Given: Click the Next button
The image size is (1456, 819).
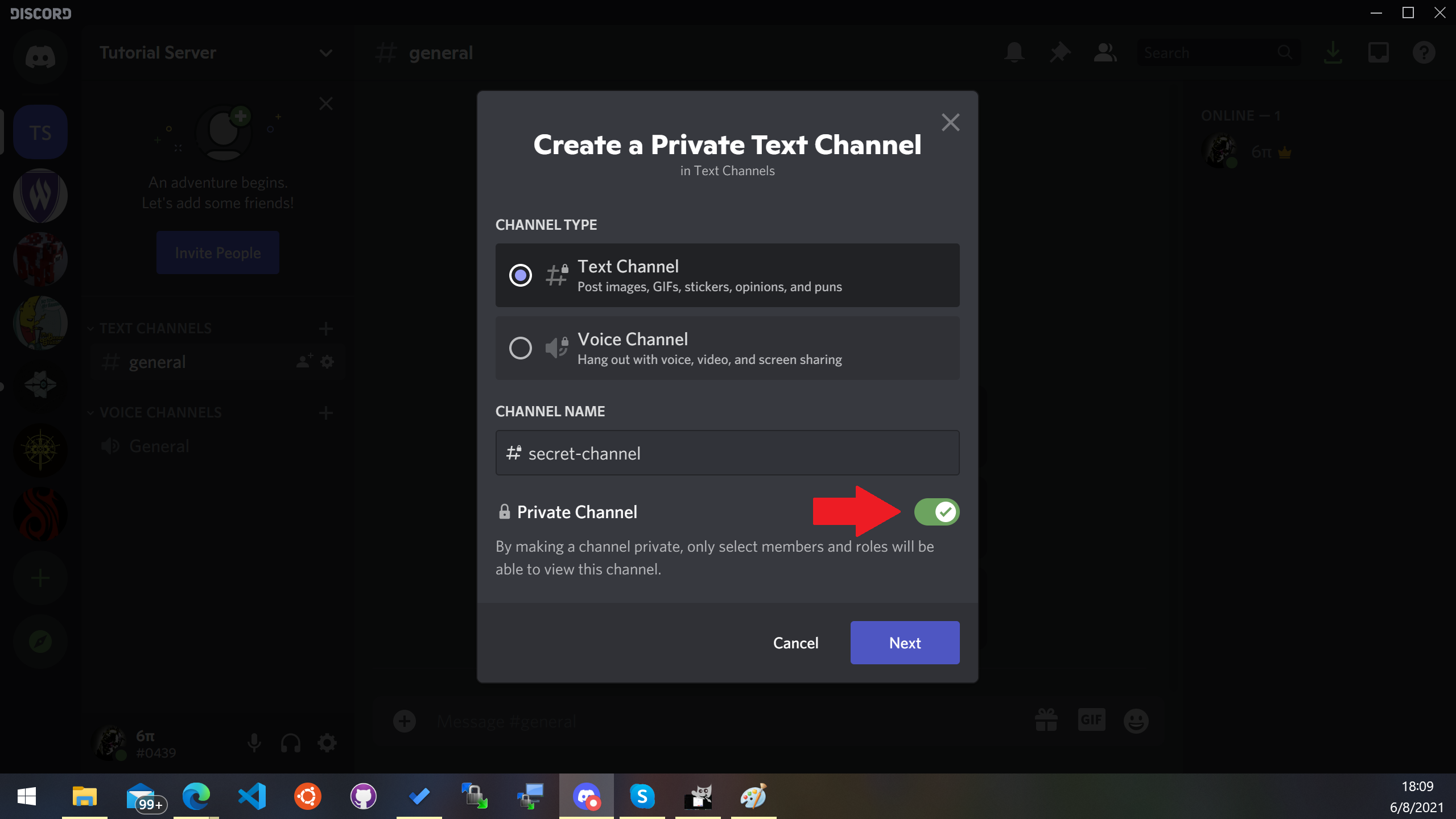Looking at the screenshot, I should [x=905, y=643].
